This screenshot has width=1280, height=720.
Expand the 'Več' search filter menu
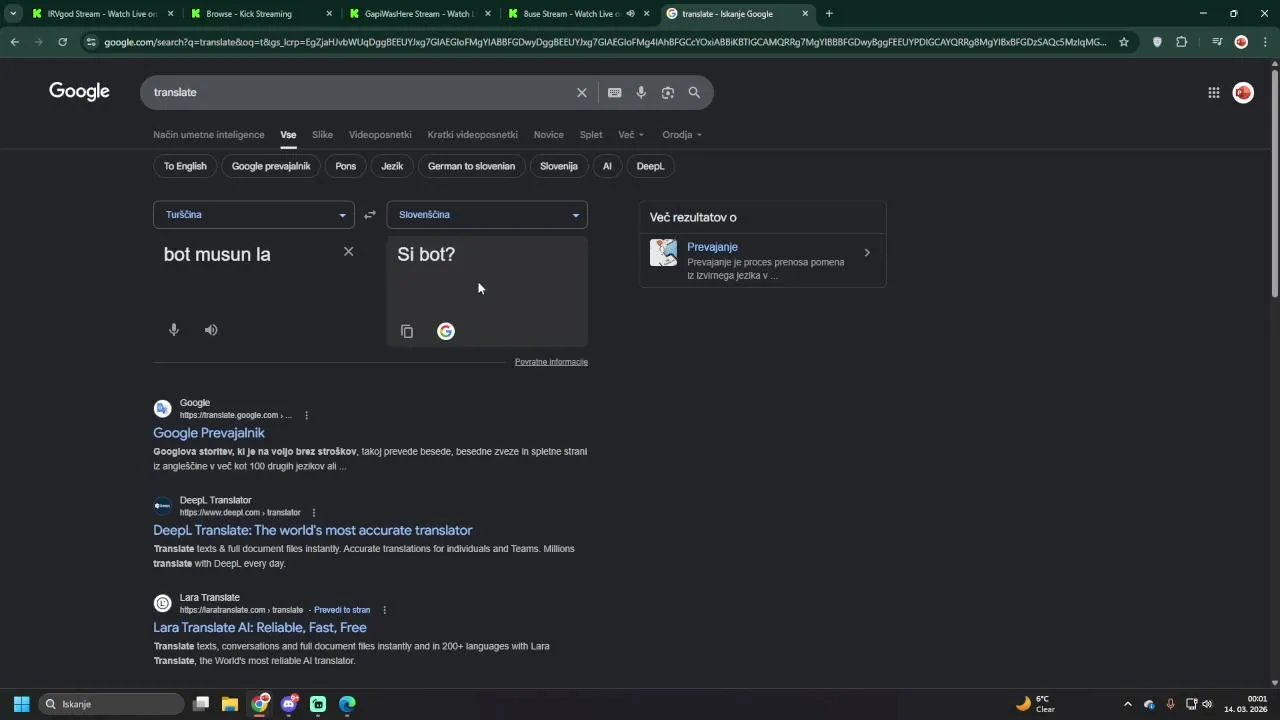pyautogui.click(x=631, y=135)
